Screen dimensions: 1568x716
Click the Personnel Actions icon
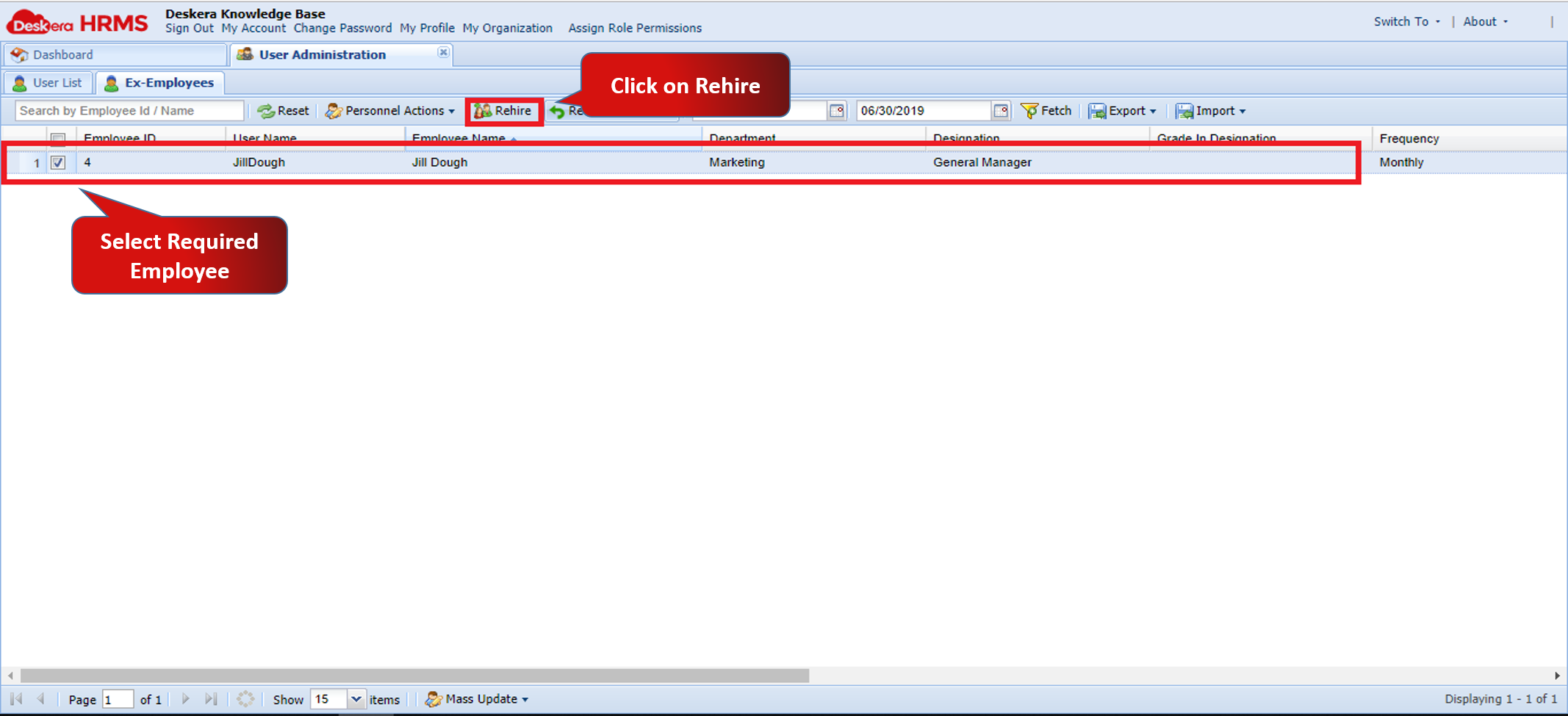(x=334, y=111)
